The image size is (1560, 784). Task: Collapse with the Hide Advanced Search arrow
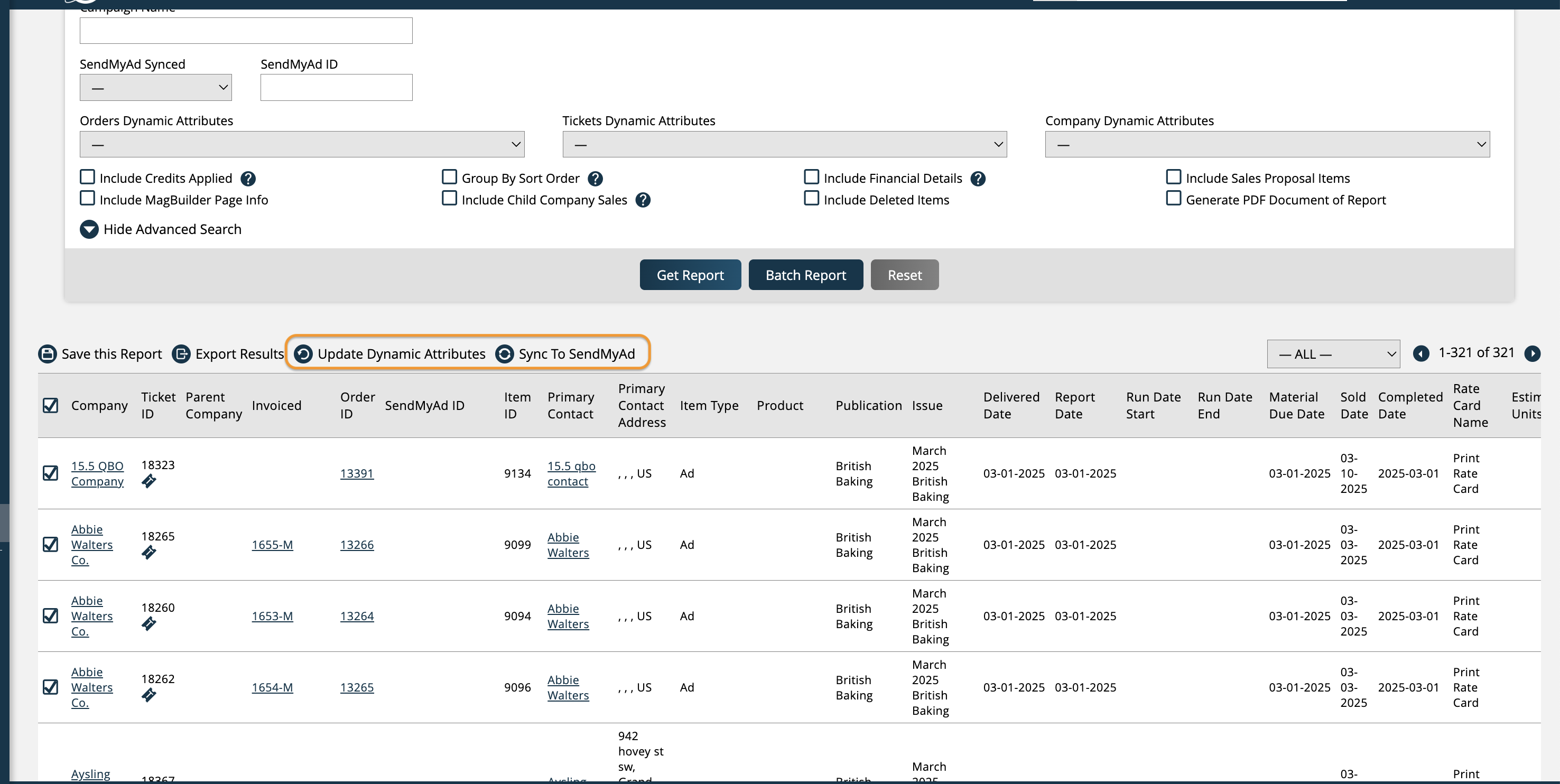pyautogui.click(x=89, y=229)
